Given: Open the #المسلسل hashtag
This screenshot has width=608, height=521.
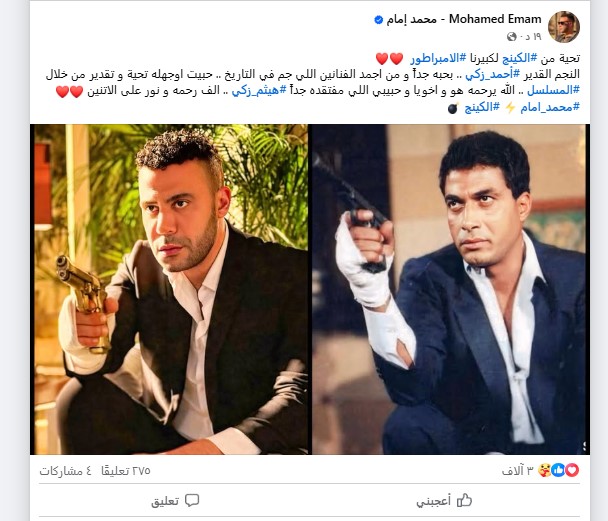Looking at the screenshot, I should 553,91.
